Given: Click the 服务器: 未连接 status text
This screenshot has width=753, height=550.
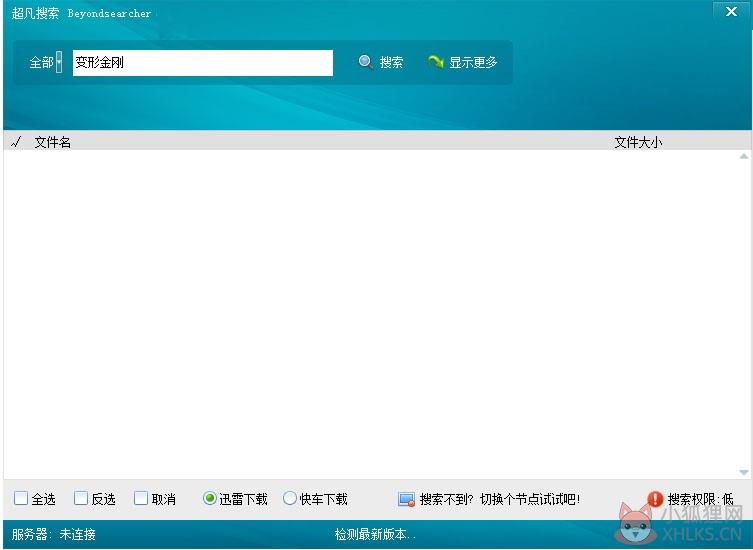Looking at the screenshot, I should [x=54, y=534].
